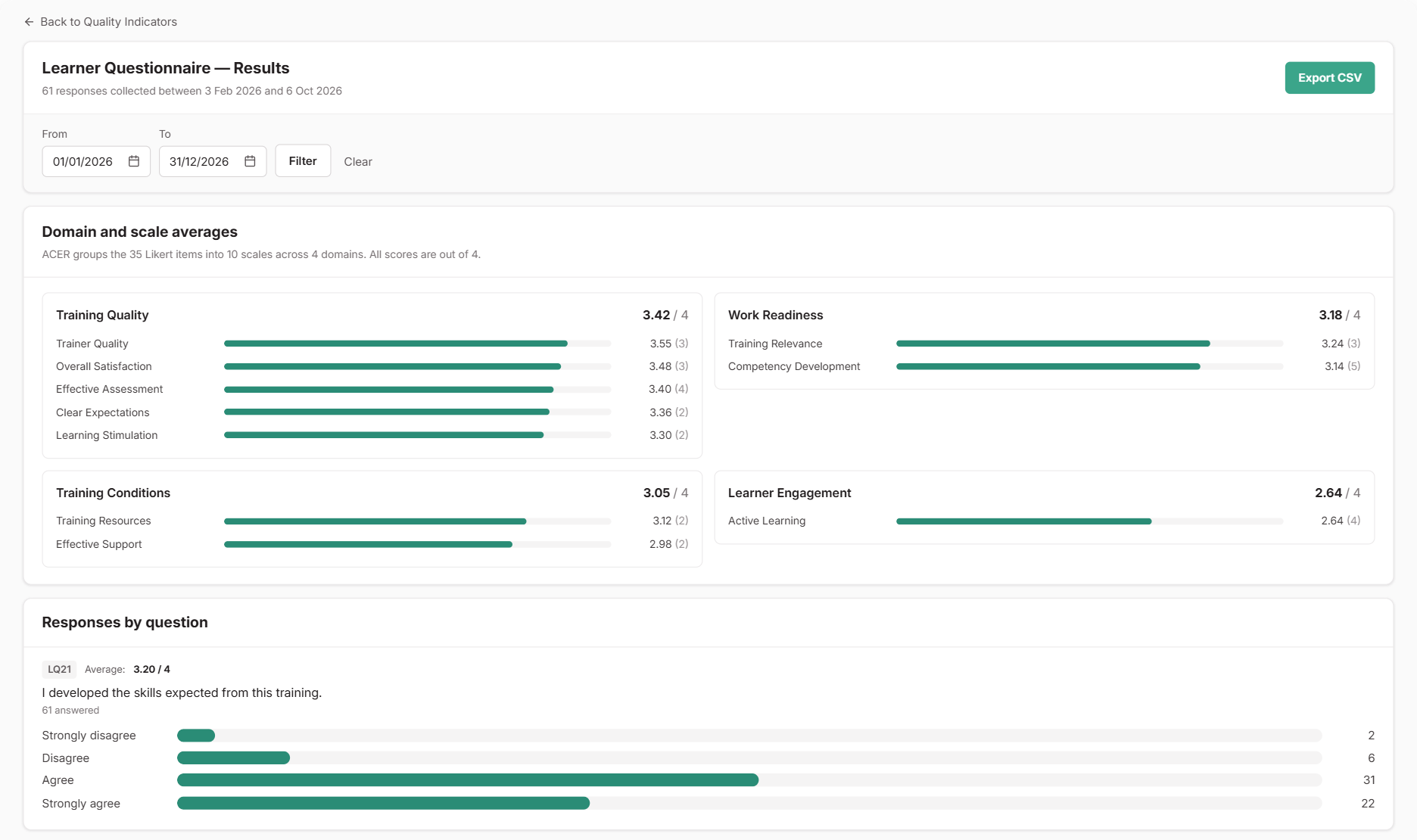The width and height of the screenshot is (1417, 840).
Task: Click the Strongly agree response bar
Action: pyautogui.click(x=749, y=804)
